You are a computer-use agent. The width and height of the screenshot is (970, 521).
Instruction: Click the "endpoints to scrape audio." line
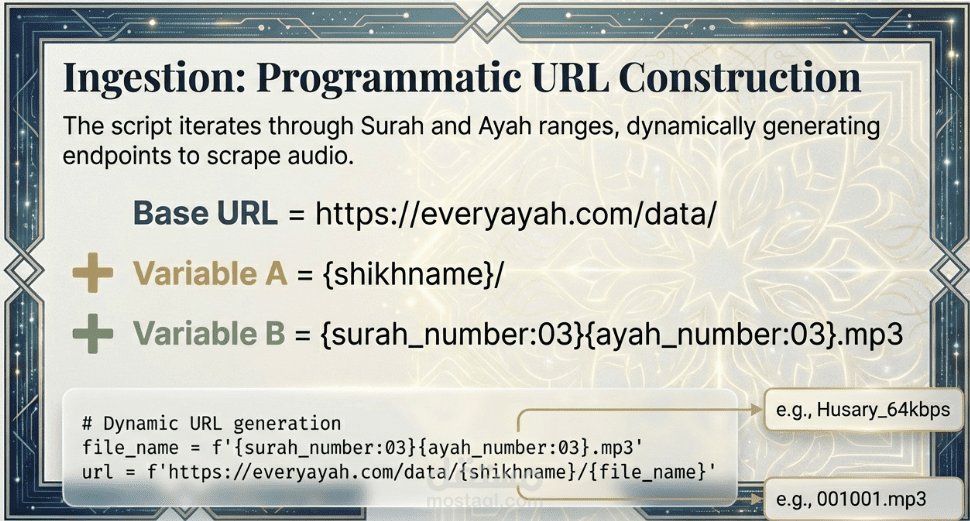tap(208, 155)
